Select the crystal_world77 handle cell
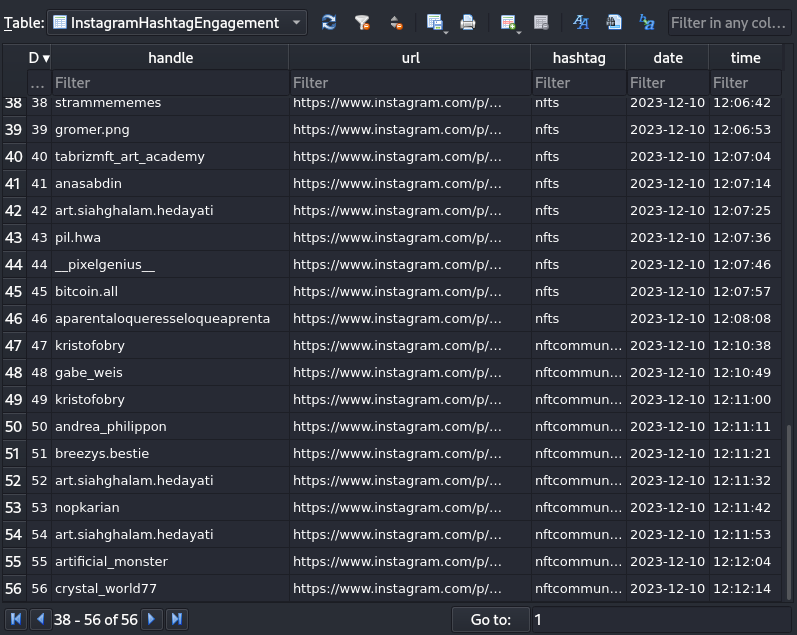Screen dimensions: 797x635 170,588
